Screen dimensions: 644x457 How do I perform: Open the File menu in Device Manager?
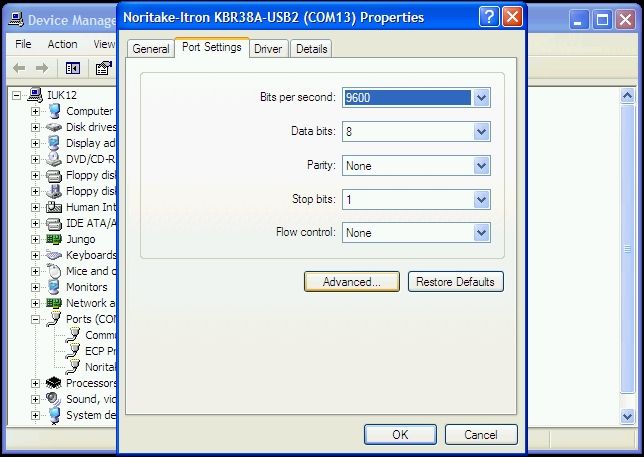(23, 44)
